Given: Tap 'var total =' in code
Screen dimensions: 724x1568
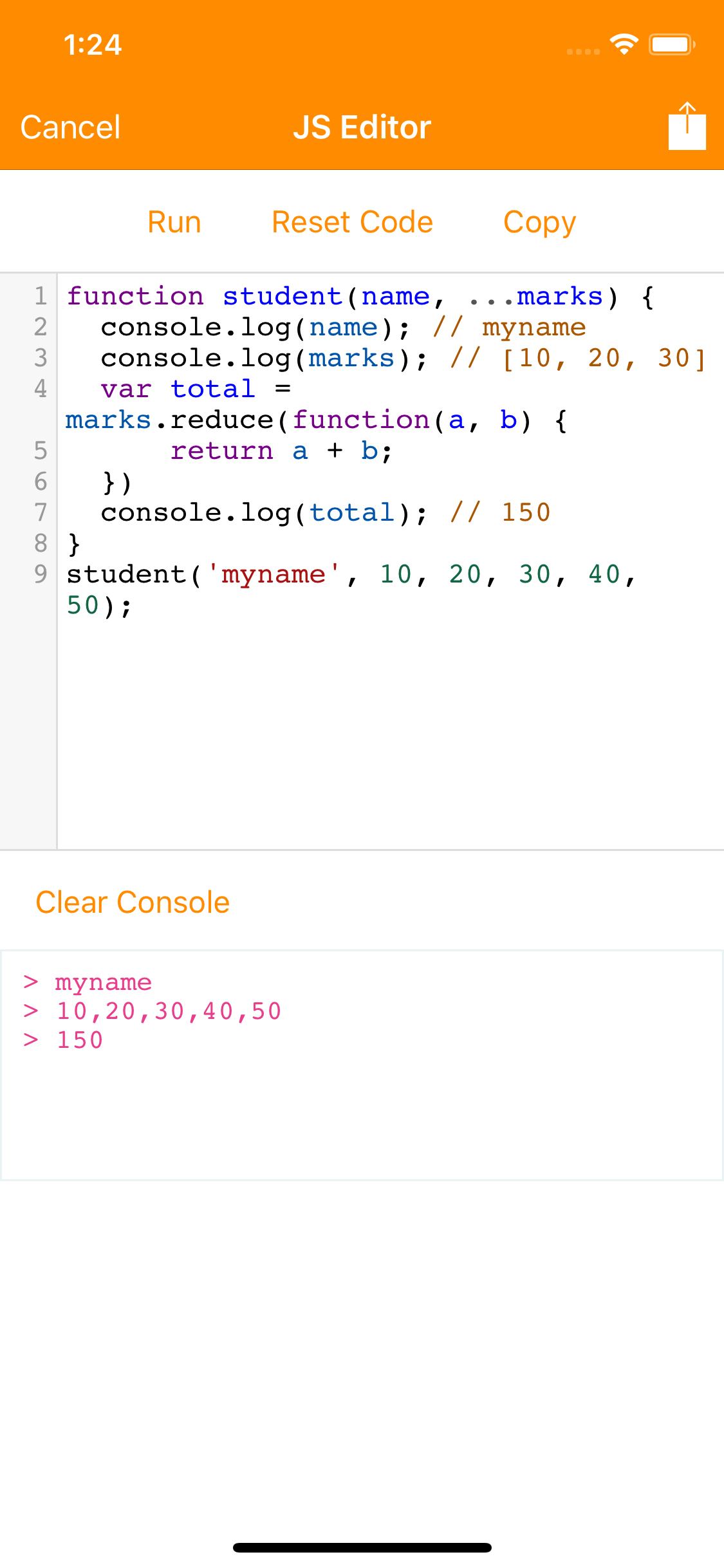Looking at the screenshot, I should point(196,389).
